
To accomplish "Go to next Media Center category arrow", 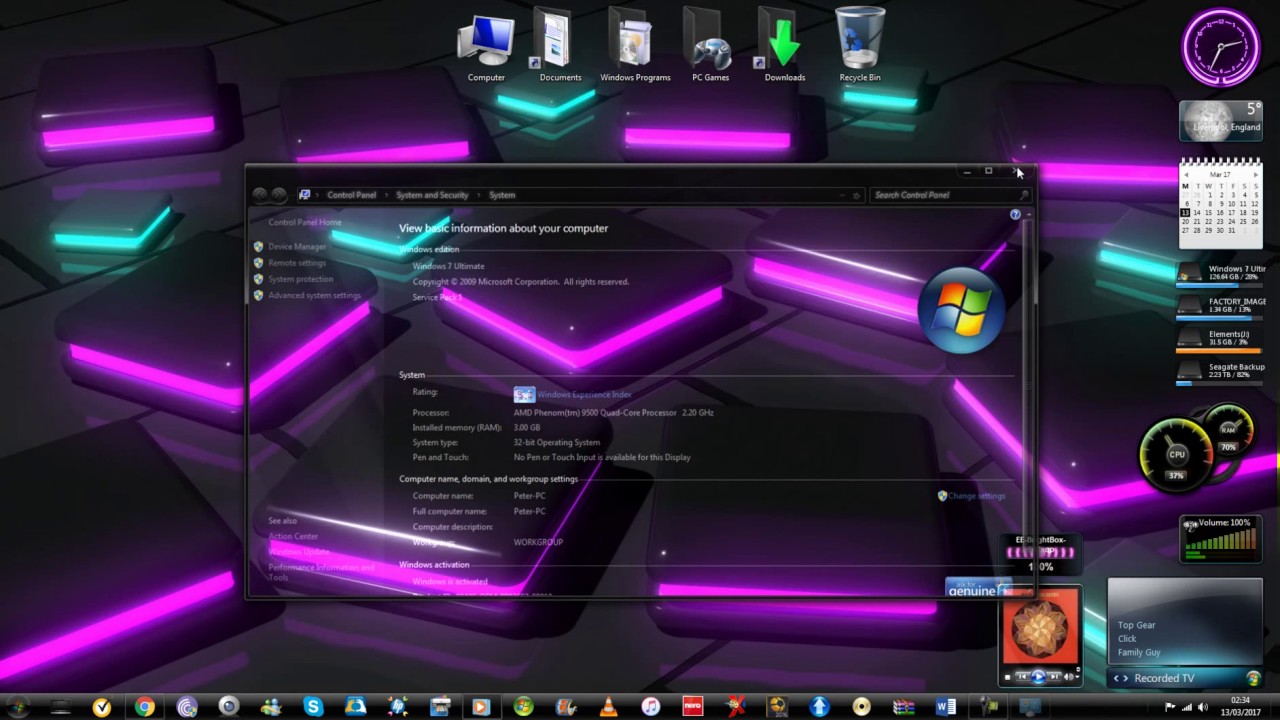I will (x=1126, y=678).
